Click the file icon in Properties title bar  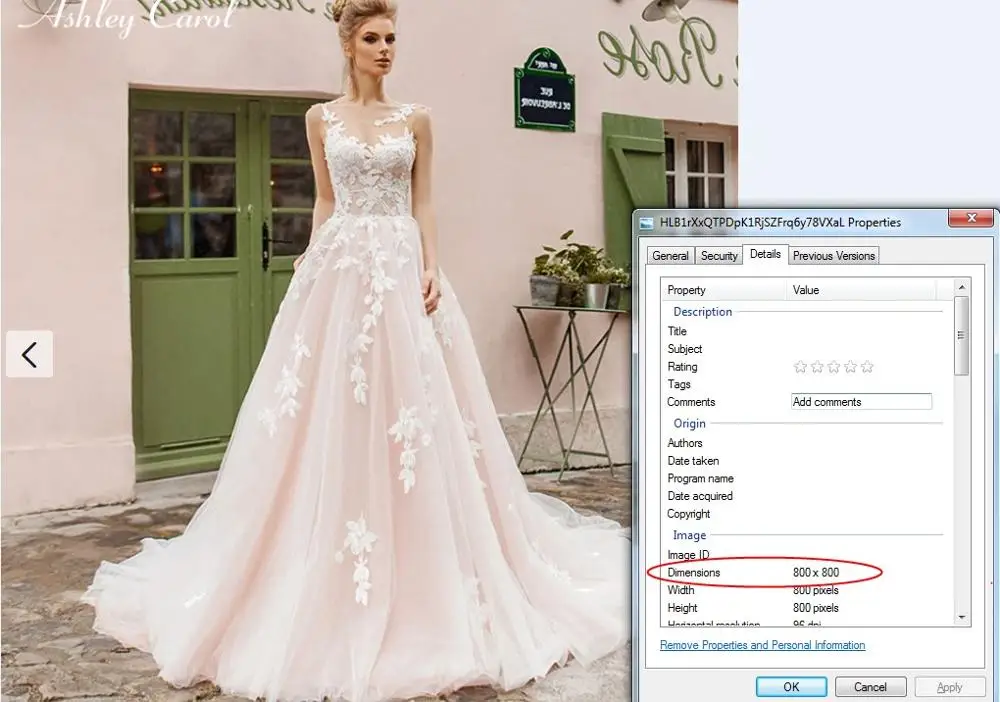click(x=647, y=223)
